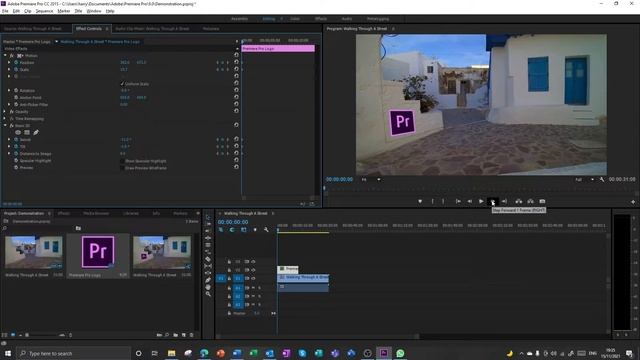Switch to Assembly workspace
Image resolution: width=640 pixels, height=360 pixels.
click(240, 19)
